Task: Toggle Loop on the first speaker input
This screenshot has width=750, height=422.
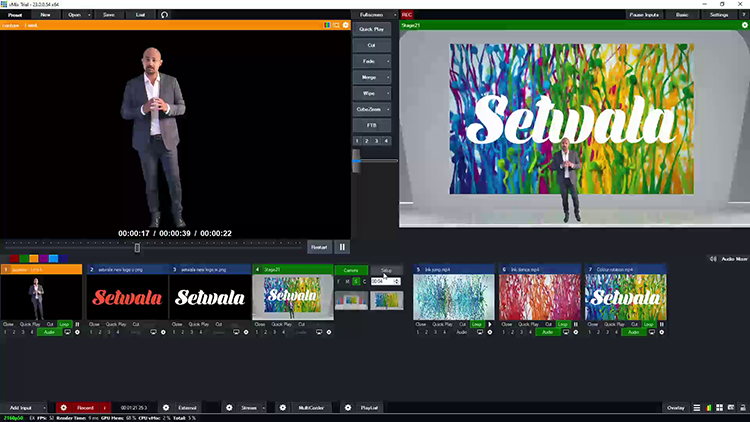Action: click(x=65, y=324)
